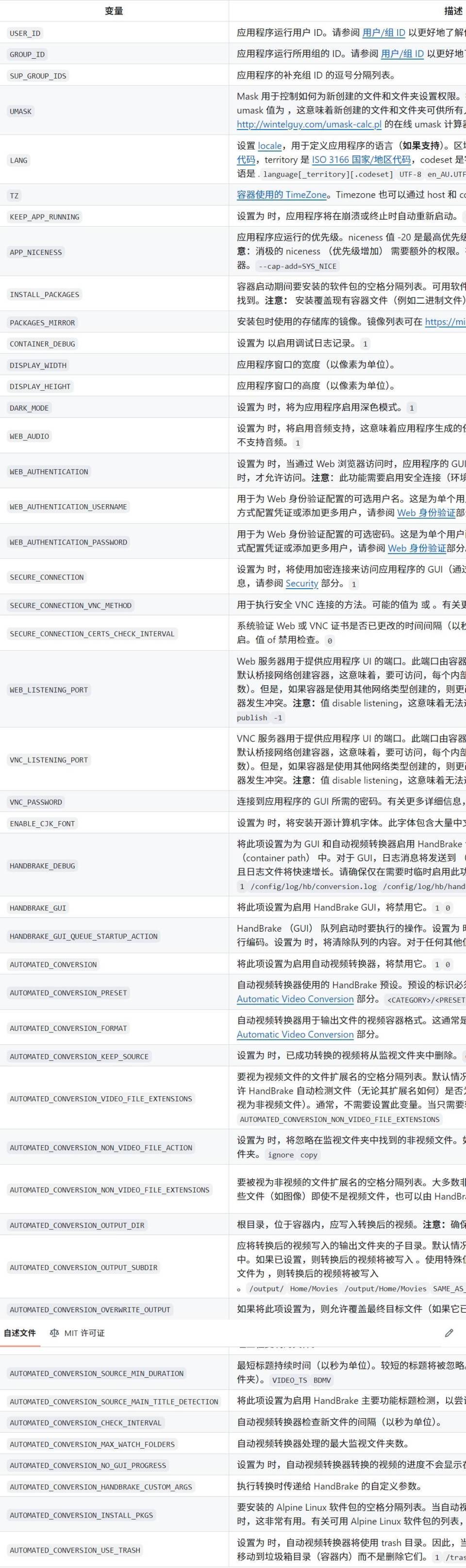Click the pencil edit icon for the readme
This screenshot has height=1568, width=466.
pos(449,1333)
